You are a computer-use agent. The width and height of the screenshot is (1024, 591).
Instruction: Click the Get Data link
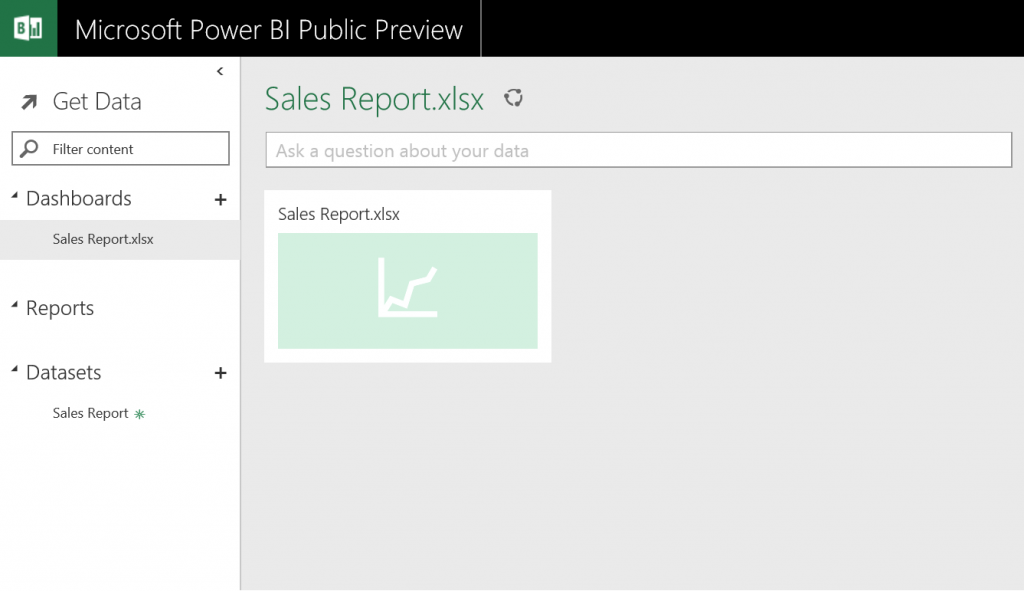coord(96,102)
